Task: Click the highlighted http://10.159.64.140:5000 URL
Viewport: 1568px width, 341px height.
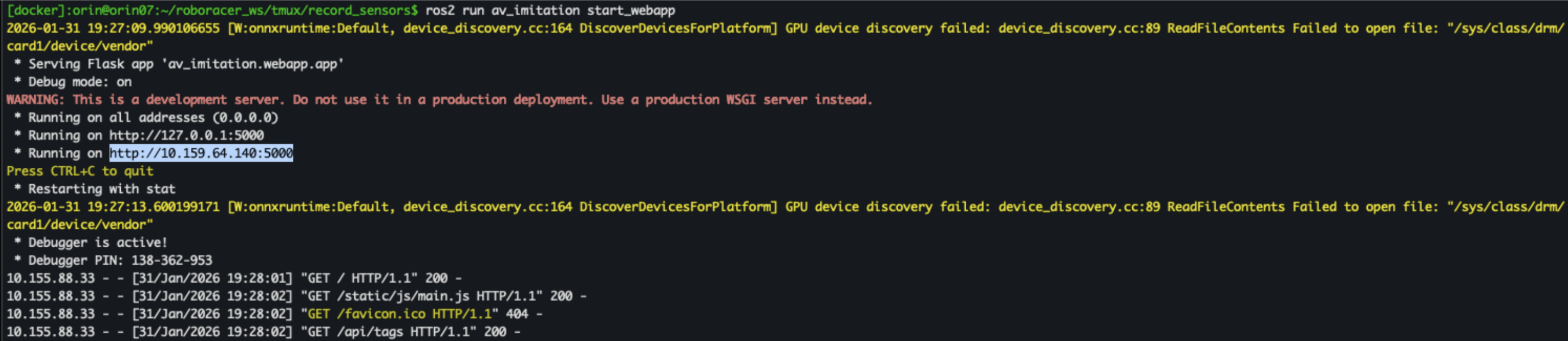Action: (201, 153)
